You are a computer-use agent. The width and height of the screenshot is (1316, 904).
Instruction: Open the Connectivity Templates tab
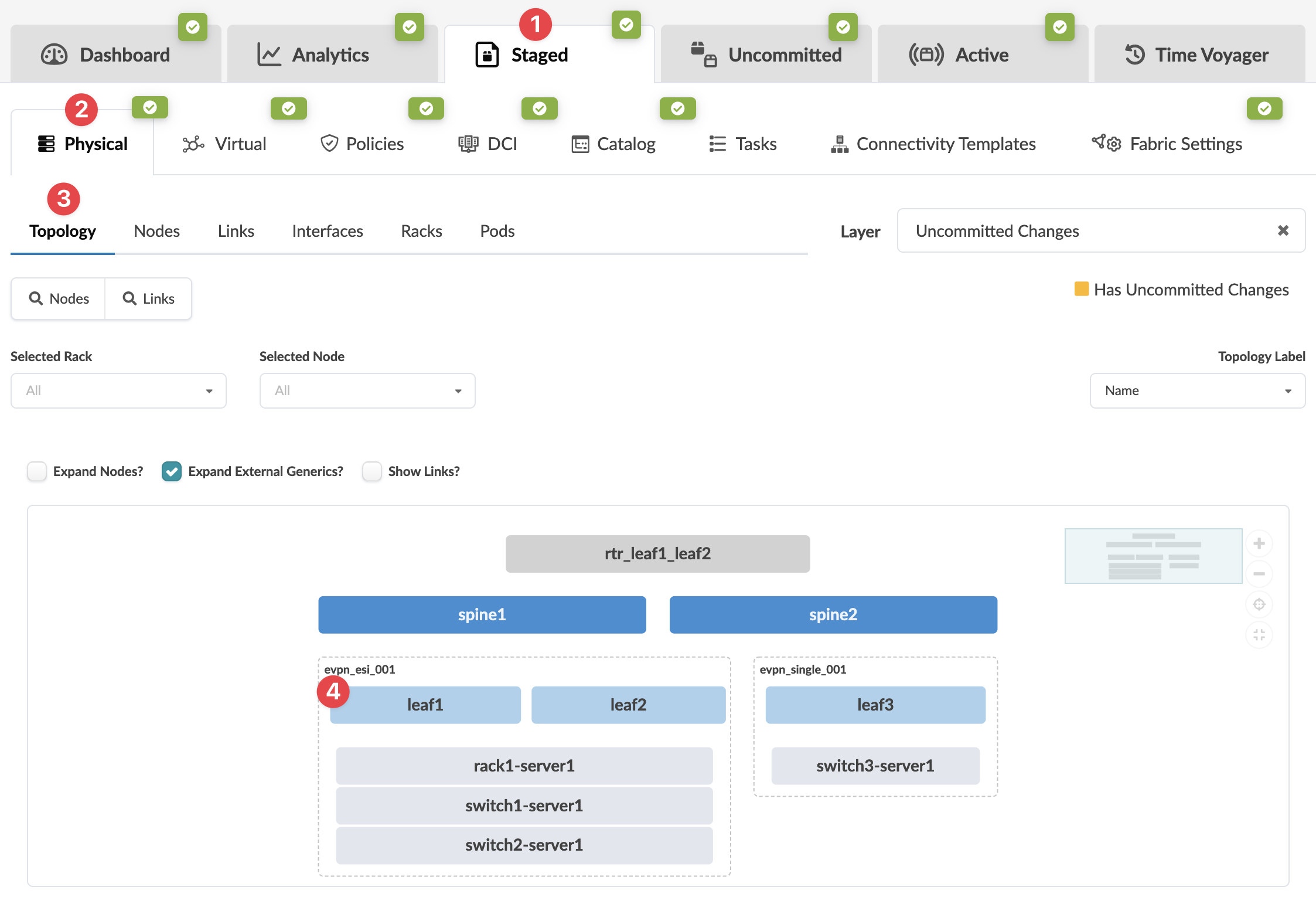point(933,144)
